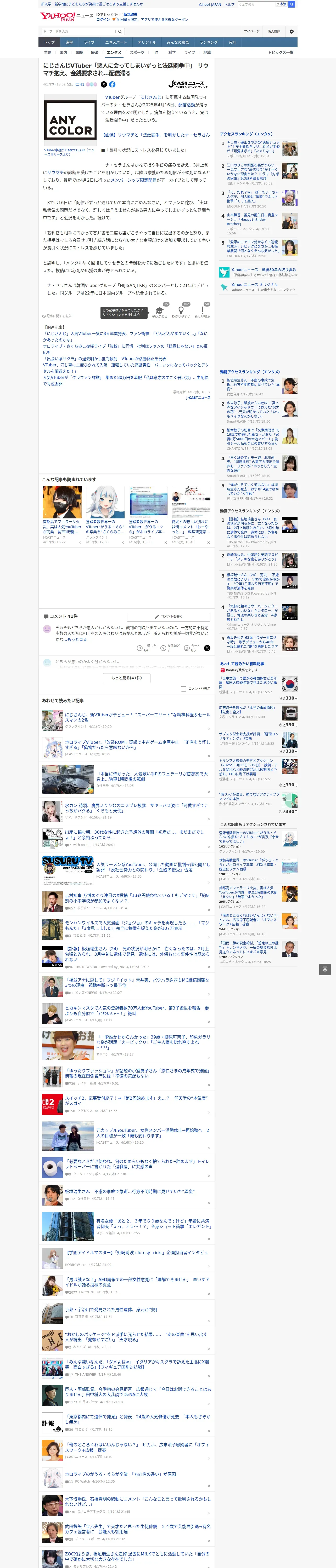This screenshot has height=1568, width=336.
Task: Click the first commenter's avatar icon
Action: [47, 629]
